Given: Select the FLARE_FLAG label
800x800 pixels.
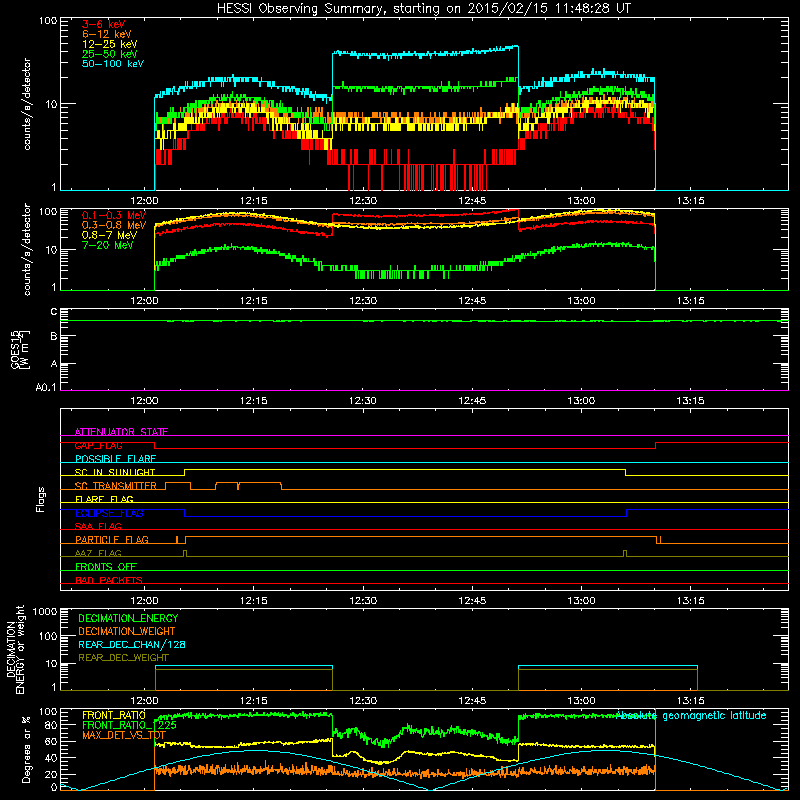Looking at the screenshot, I should 104,499.
